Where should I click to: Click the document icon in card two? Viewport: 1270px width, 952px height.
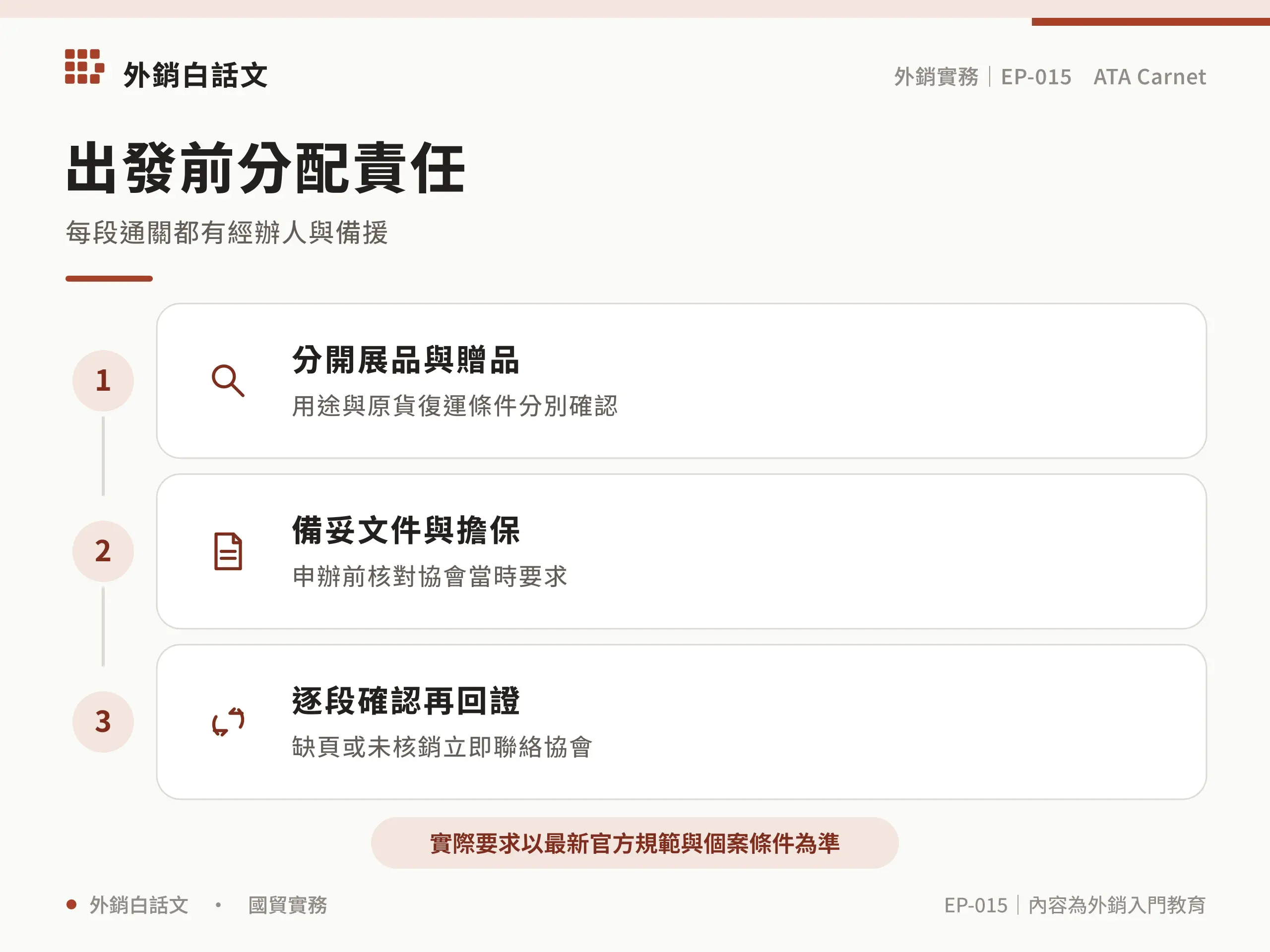pos(228,551)
